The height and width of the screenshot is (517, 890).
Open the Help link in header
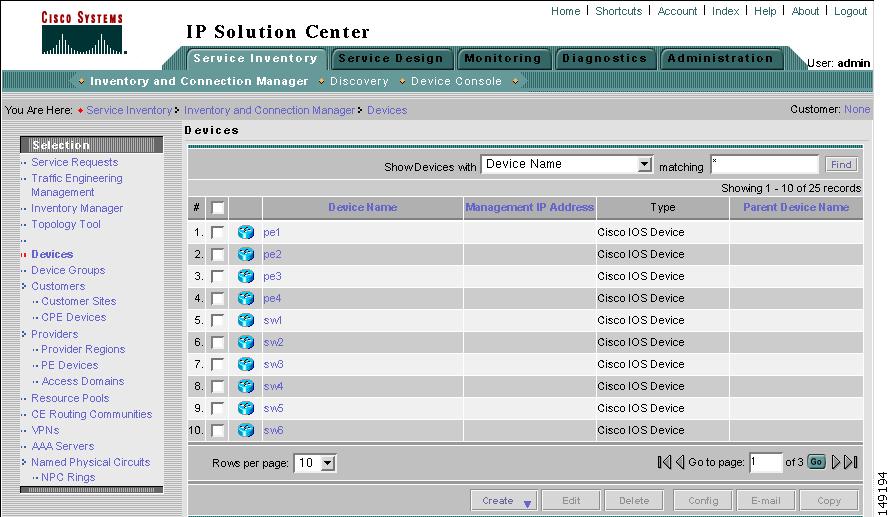click(x=765, y=11)
